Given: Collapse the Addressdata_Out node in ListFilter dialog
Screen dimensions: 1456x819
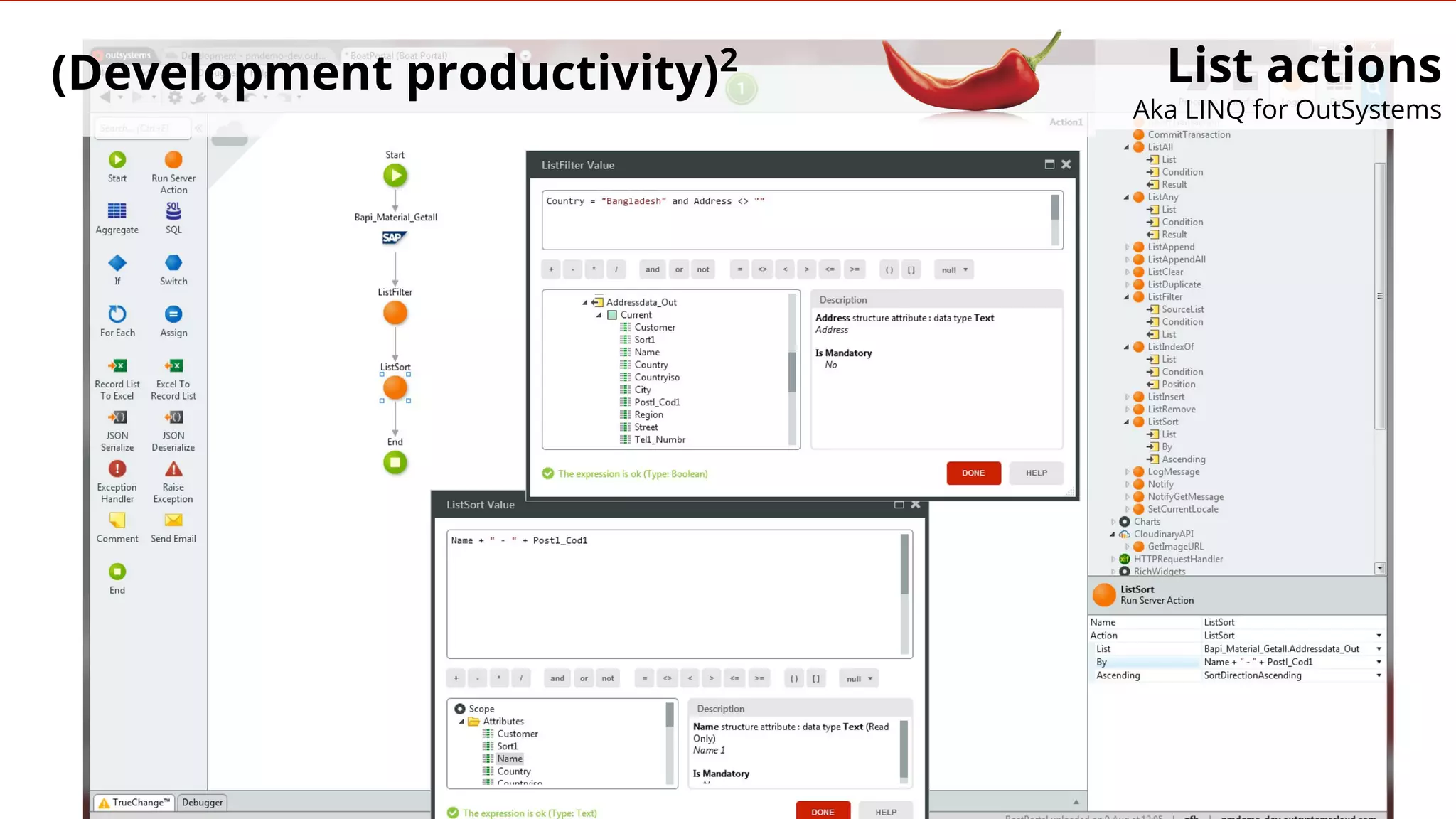Looking at the screenshot, I should pos(585,303).
